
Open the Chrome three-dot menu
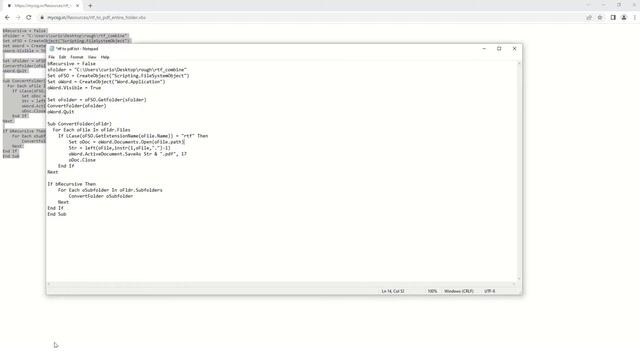tap(635, 18)
